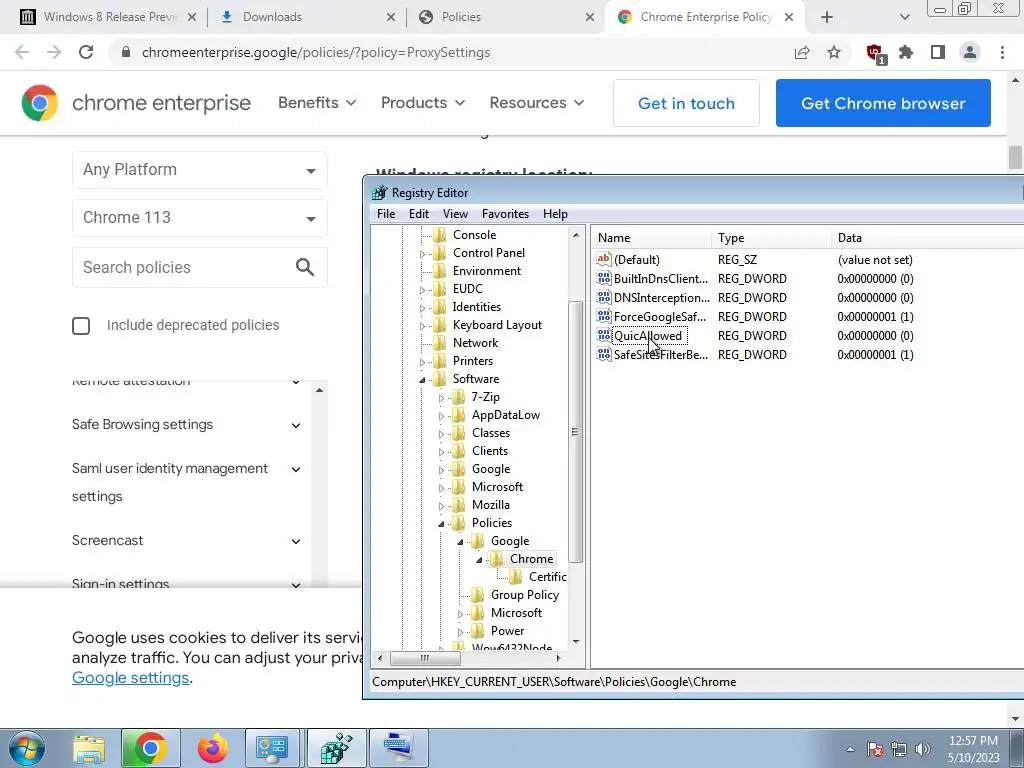This screenshot has height=768, width=1024.
Task: Select the BuiltInDnsClient registry value icon
Action: tap(604, 279)
